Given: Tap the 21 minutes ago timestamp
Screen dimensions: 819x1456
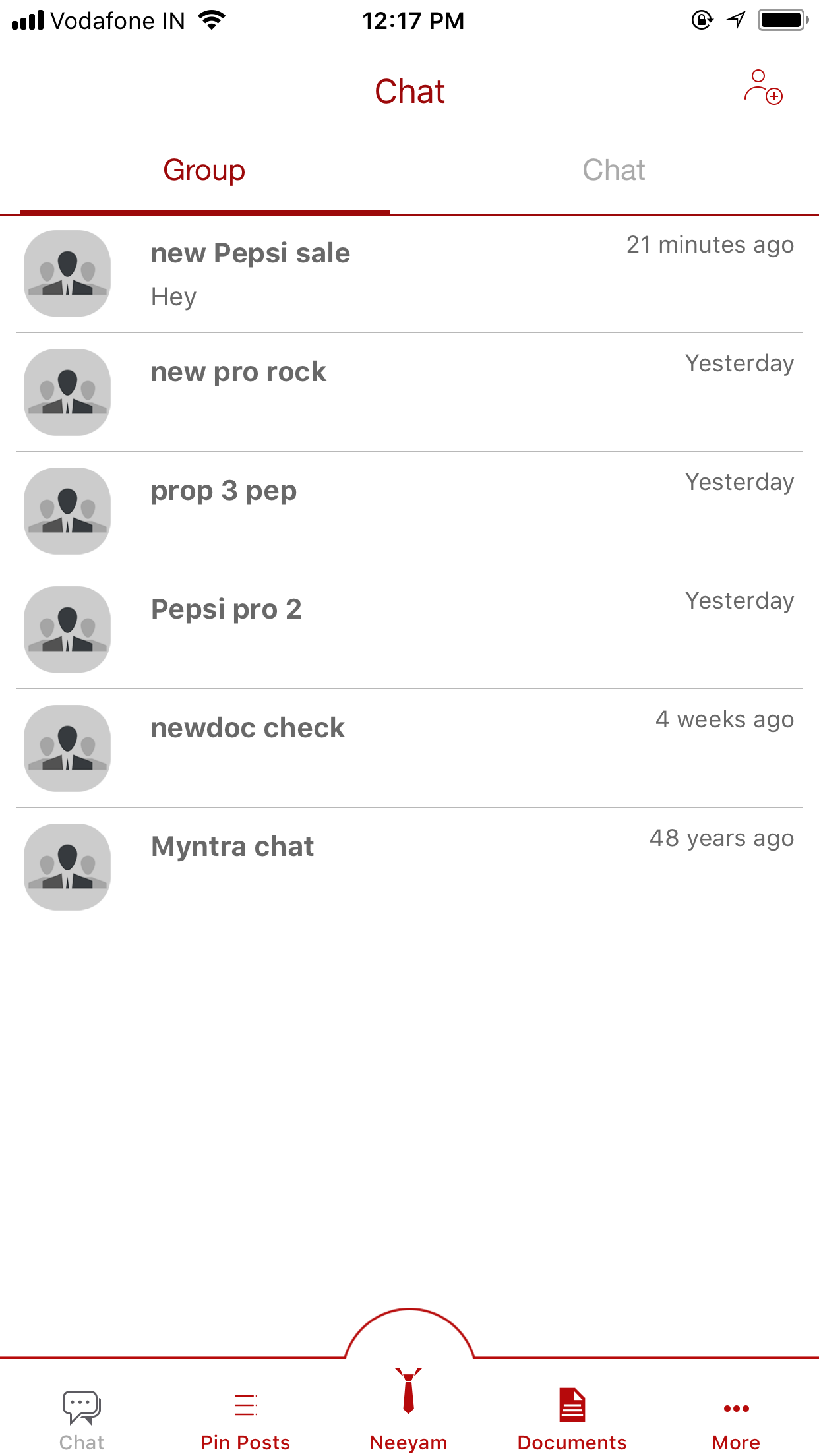Looking at the screenshot, I should tap(710, 245).
